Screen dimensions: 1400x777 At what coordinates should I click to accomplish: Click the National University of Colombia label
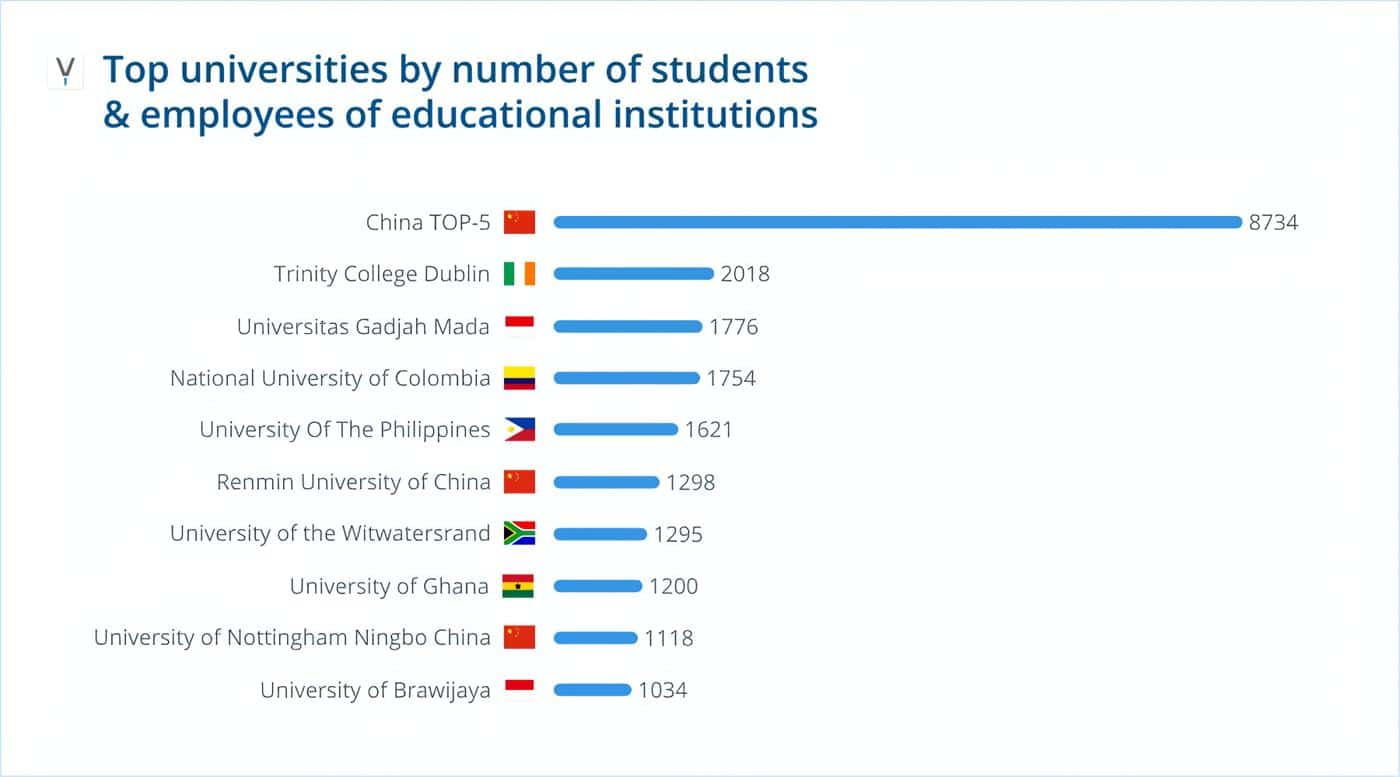[x=330, y=378]
